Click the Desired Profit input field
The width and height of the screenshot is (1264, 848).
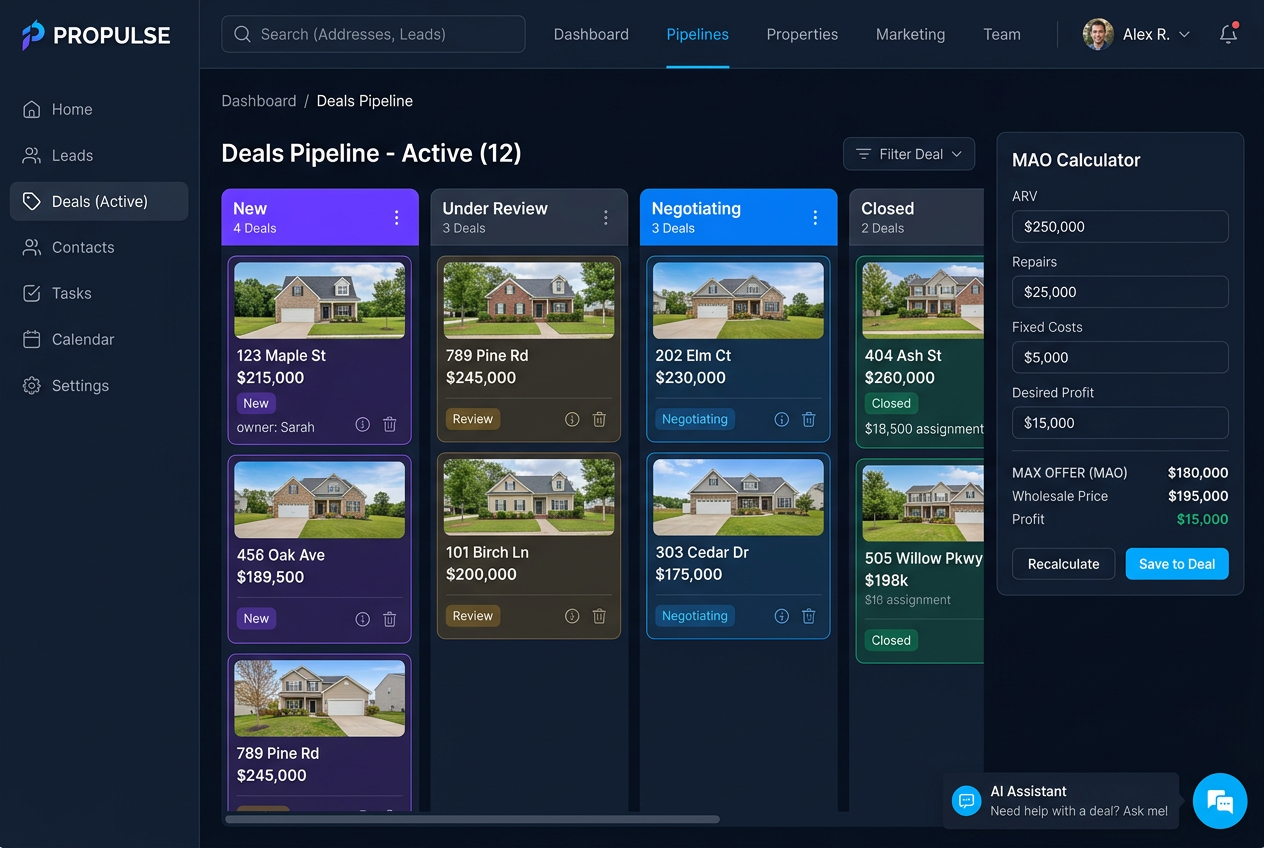pos(1120,422)
